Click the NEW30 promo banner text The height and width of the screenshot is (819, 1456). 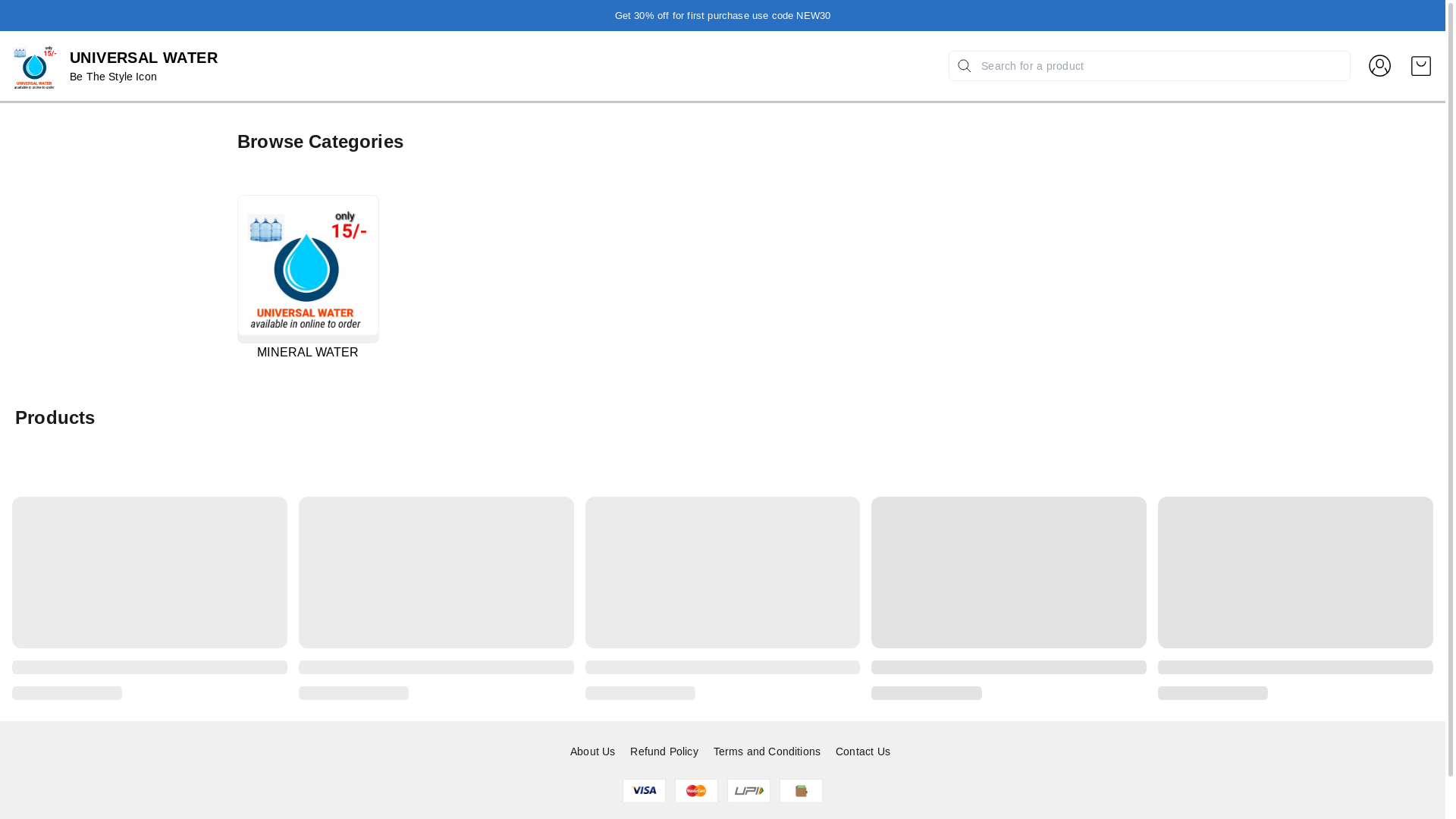click(723, 16)
